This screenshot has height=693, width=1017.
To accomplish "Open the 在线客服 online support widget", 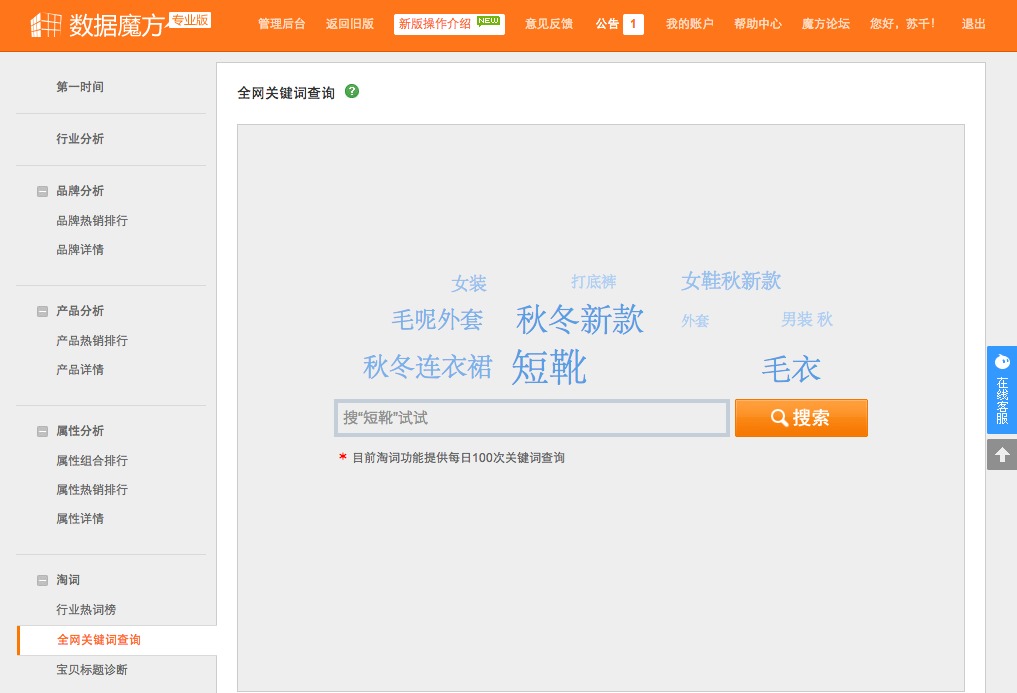I will click(1002, 389).
